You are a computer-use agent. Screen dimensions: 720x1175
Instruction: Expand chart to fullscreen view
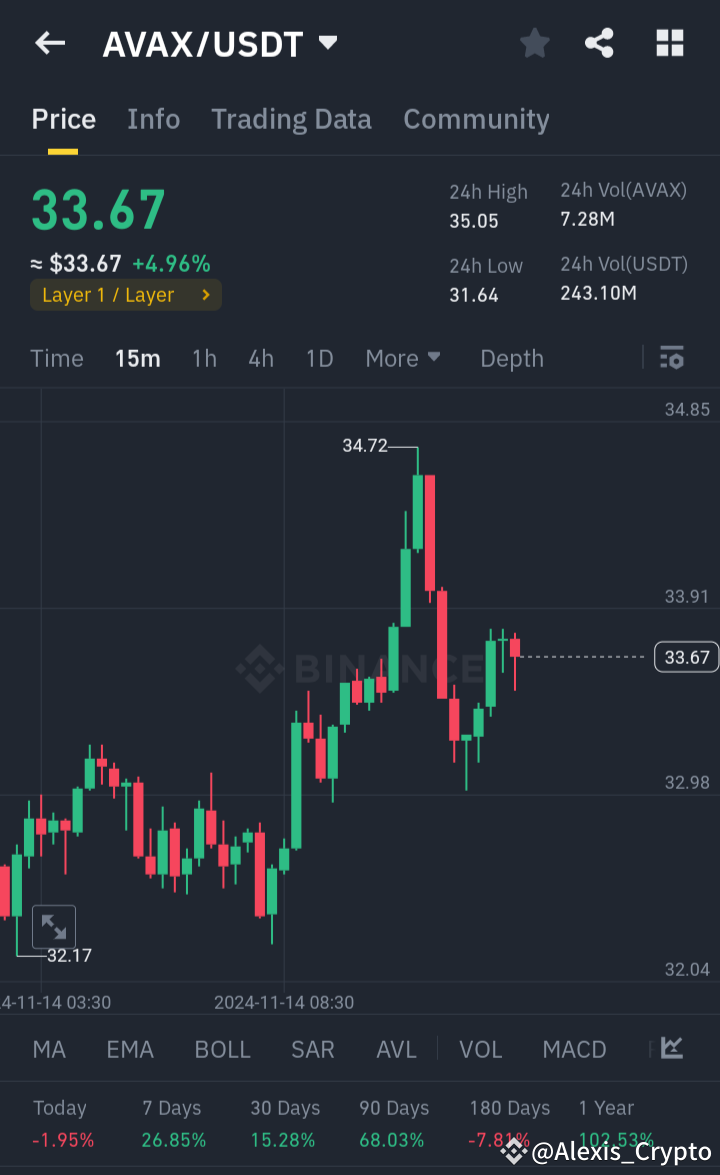[54, 926]
